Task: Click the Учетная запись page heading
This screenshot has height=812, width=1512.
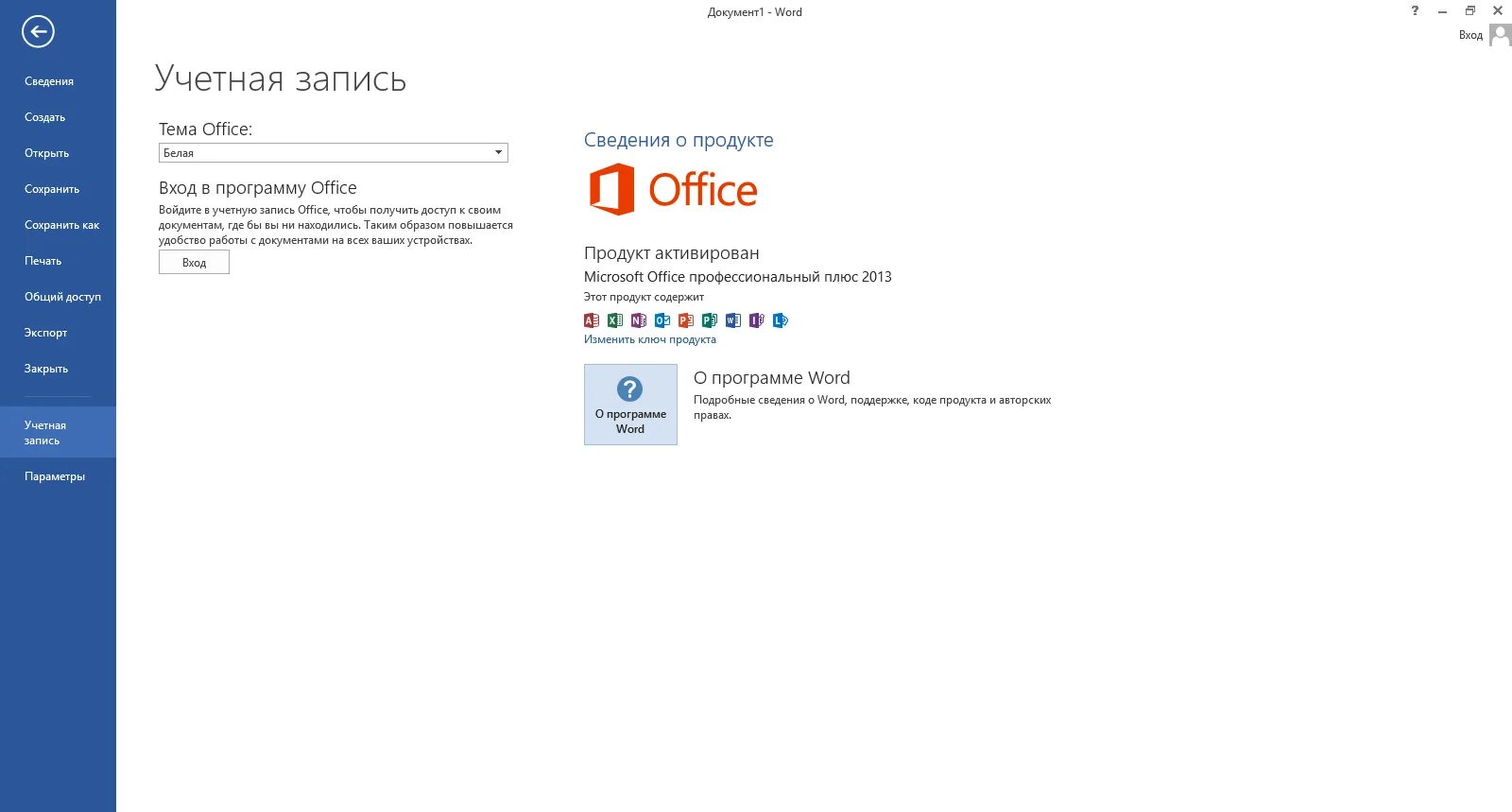Action: 281,78
